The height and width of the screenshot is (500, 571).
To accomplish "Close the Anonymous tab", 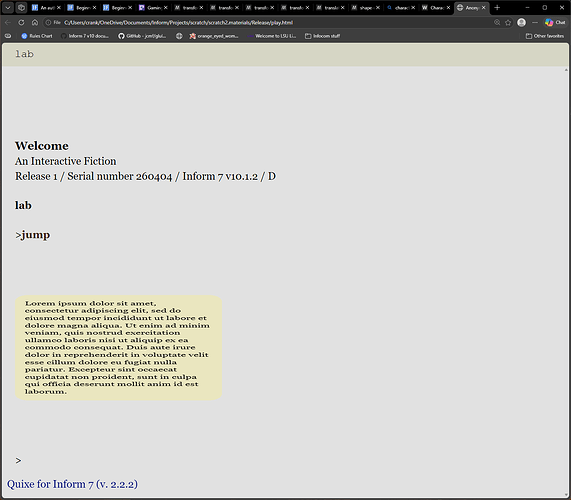I will pos(484,8).
